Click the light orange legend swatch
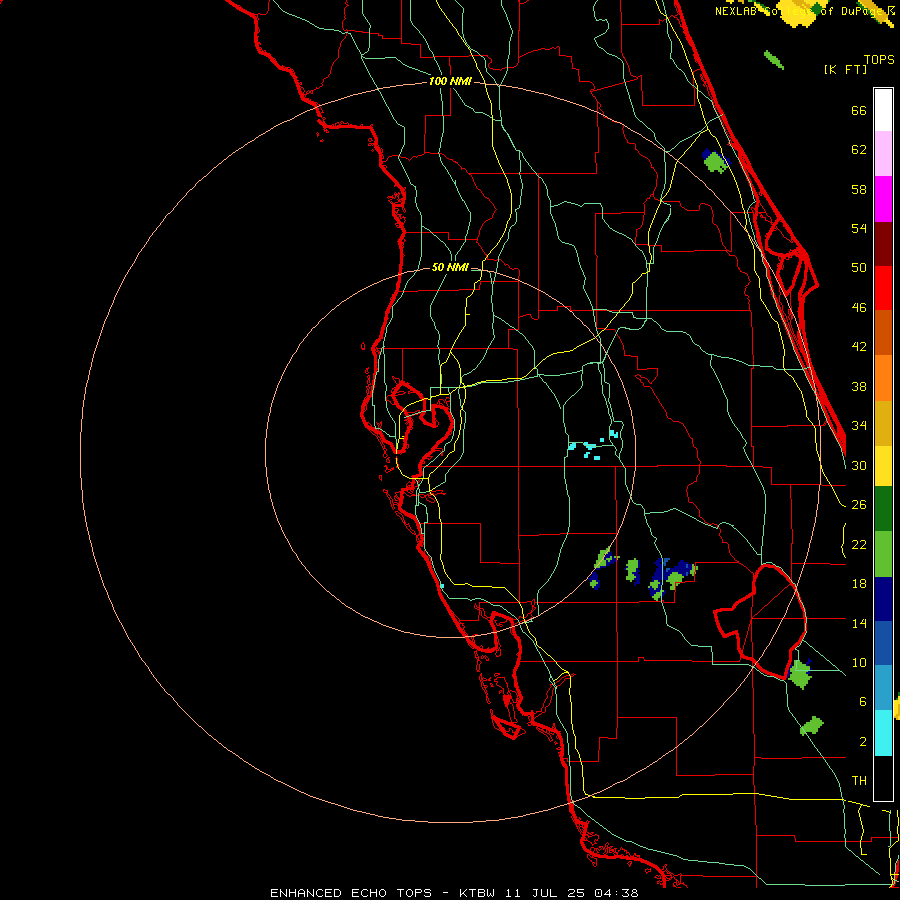This screenshot has height=900, width=900. [x=883, y=378]
